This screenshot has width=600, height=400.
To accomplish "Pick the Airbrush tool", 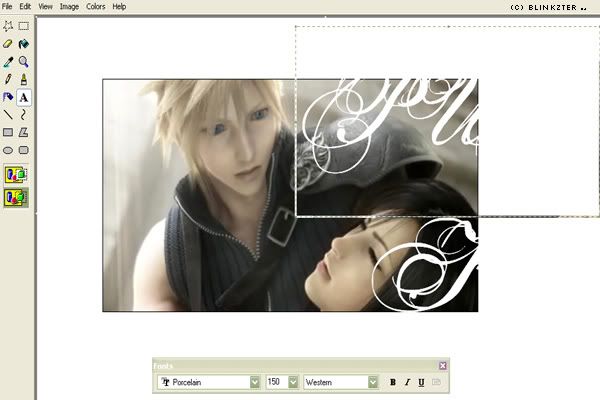I will tap(8, 97).
